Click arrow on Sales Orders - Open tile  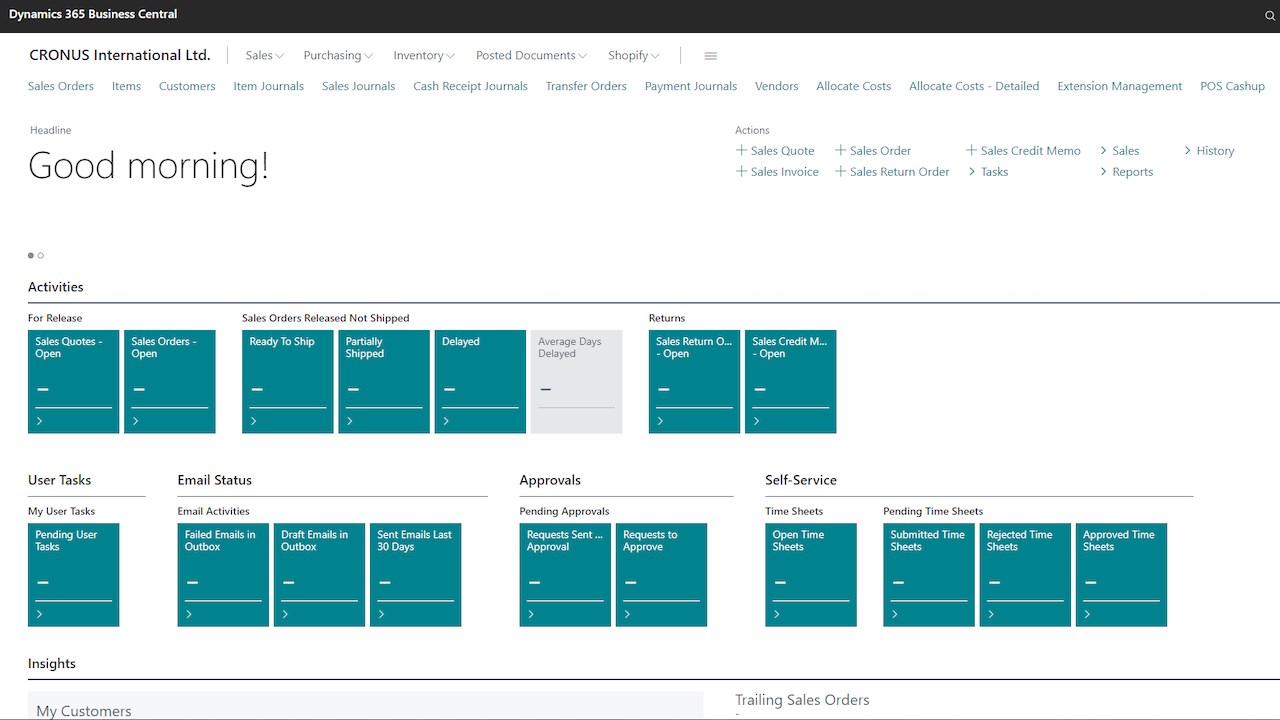pos(136,421)
